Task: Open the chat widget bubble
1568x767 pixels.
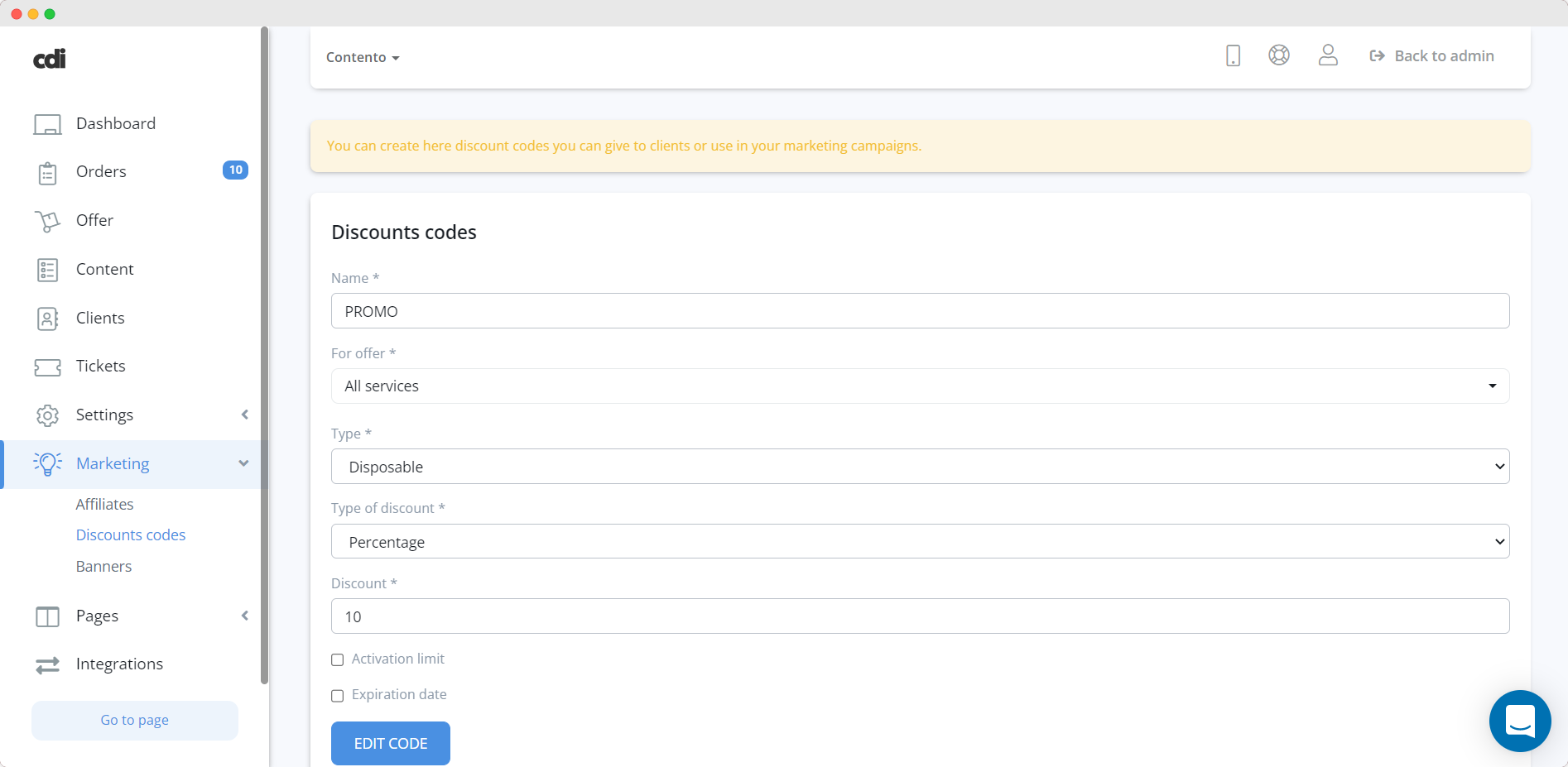Action: [1520, 721]
